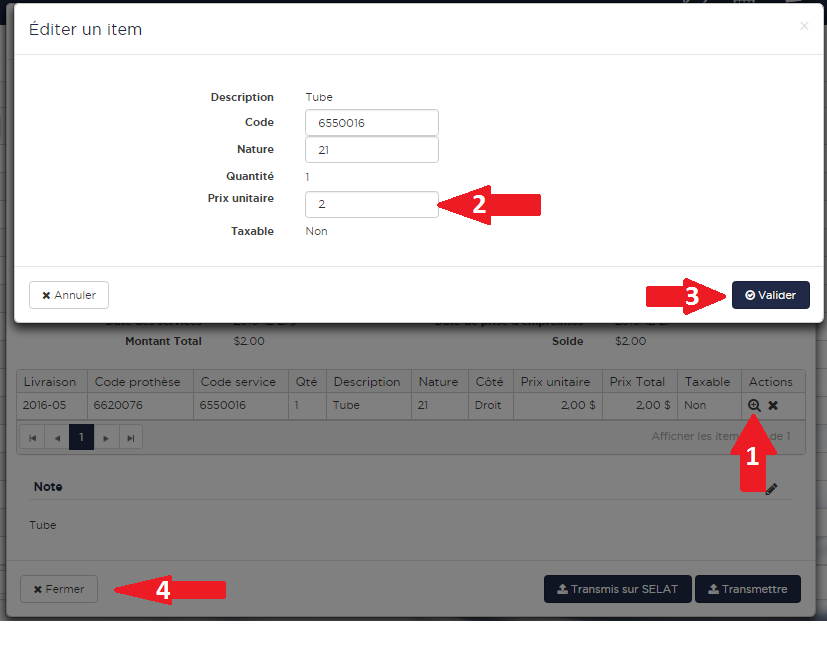Image resolution: width=827 pixels, height=663 pixels.
Task: Cancel editing with Annuler
Action: [x=69, y=295]
